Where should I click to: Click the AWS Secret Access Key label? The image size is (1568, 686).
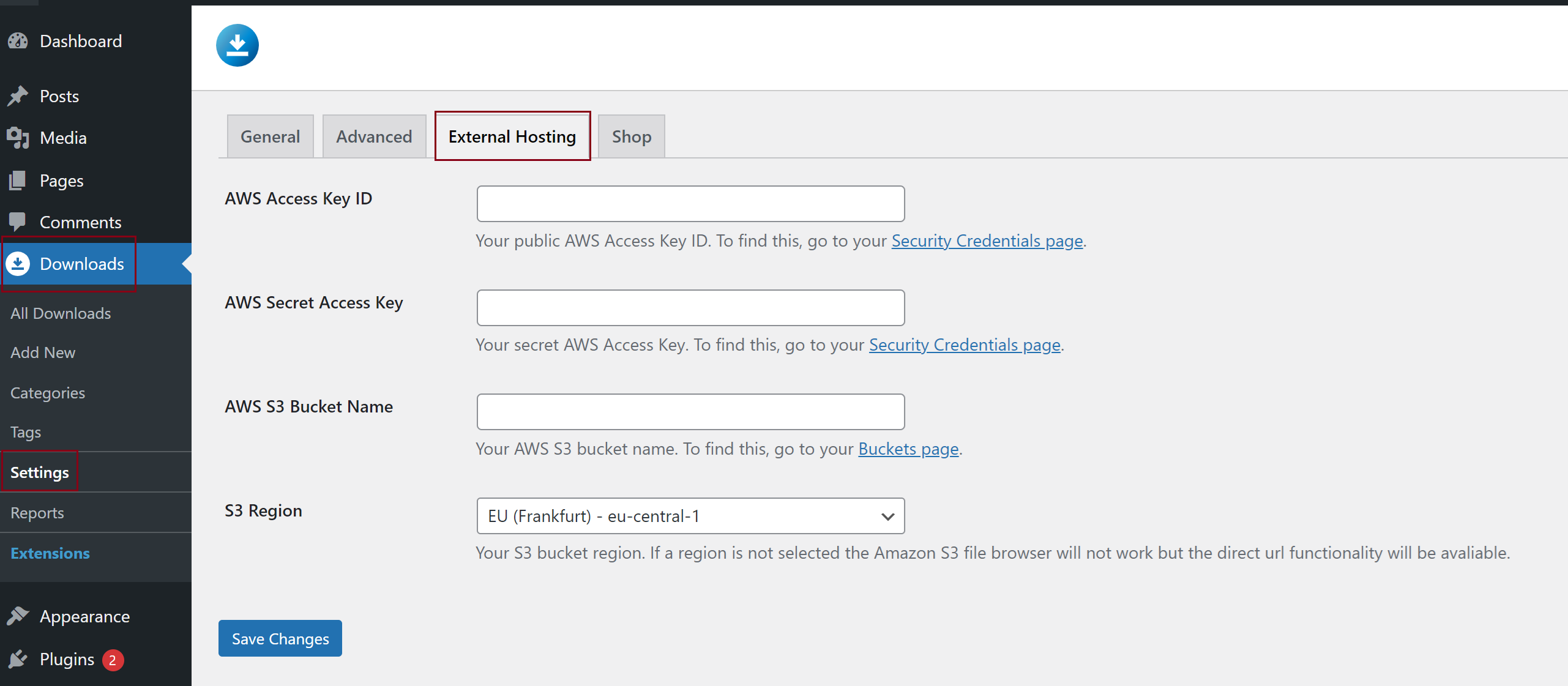tap(314, 302)
